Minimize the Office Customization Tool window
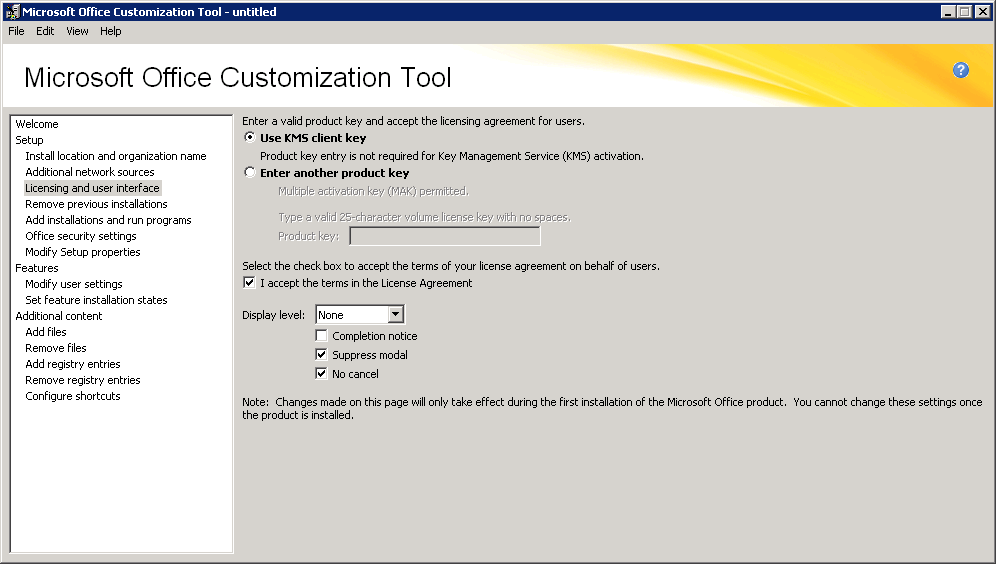Image resolution: width=996 pixels, height=564 pixels. (948, 11)
